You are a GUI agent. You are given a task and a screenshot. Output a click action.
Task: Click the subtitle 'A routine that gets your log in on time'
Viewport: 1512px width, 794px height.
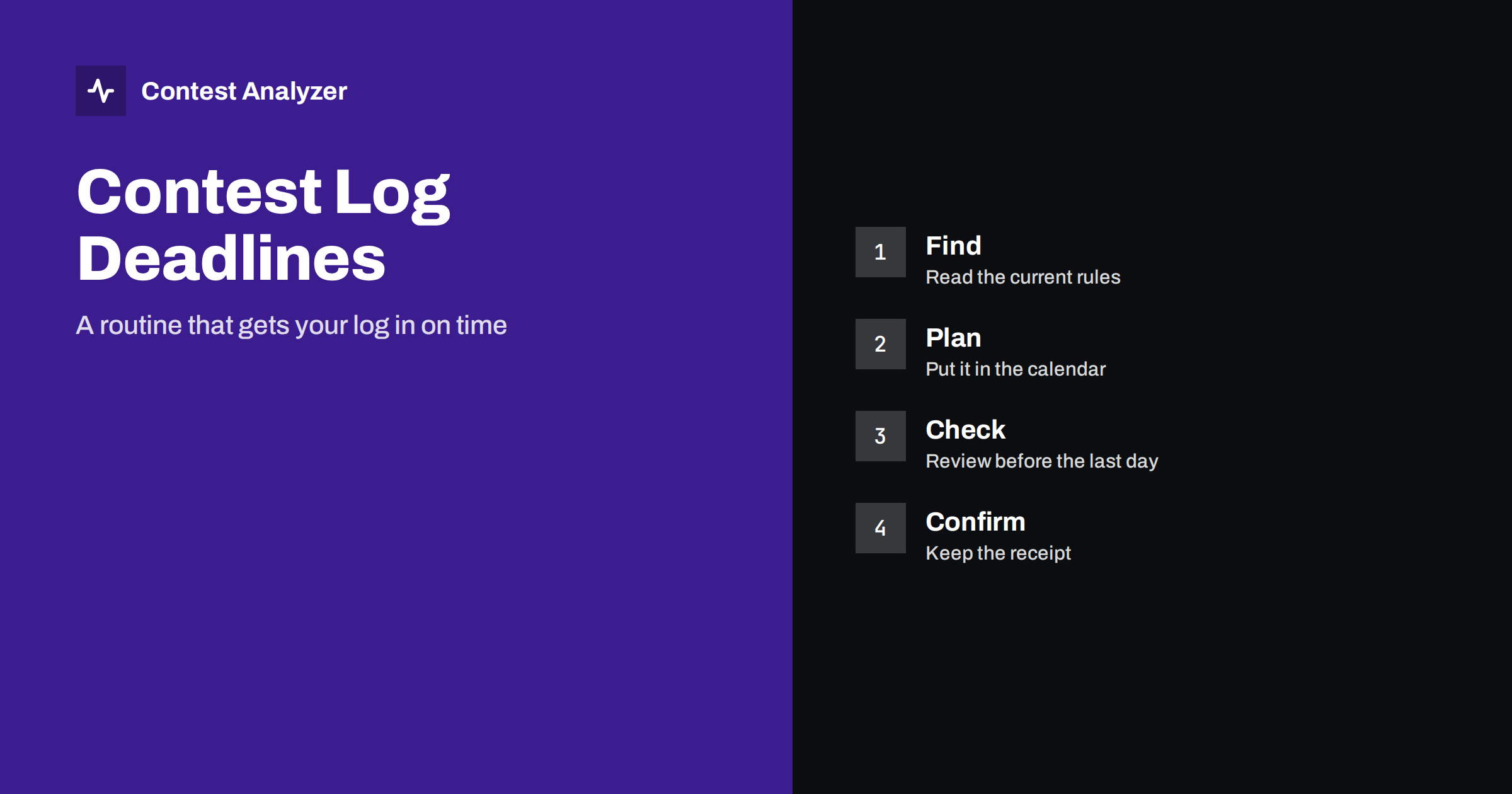pyautogui.click(x=291, y=325)
